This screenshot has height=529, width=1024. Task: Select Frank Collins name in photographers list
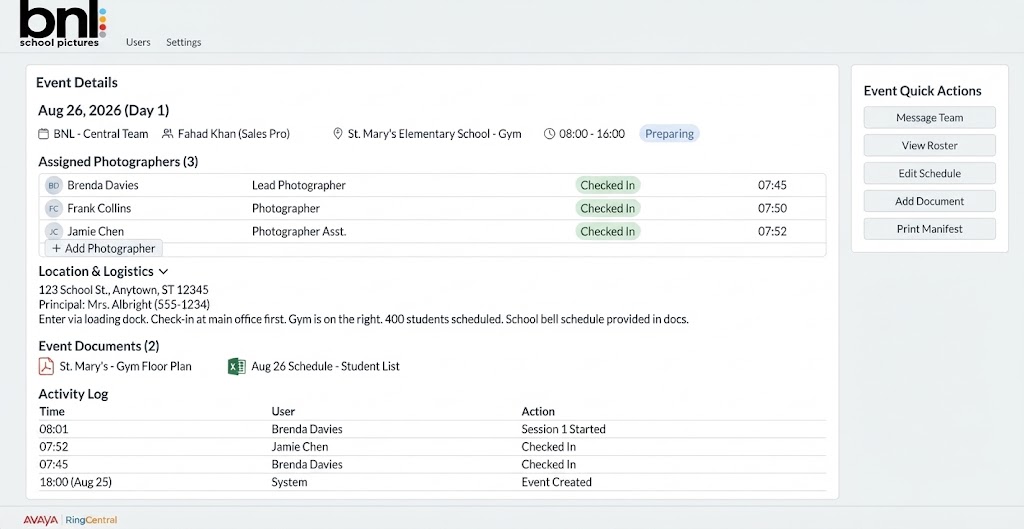coord(99,208)
